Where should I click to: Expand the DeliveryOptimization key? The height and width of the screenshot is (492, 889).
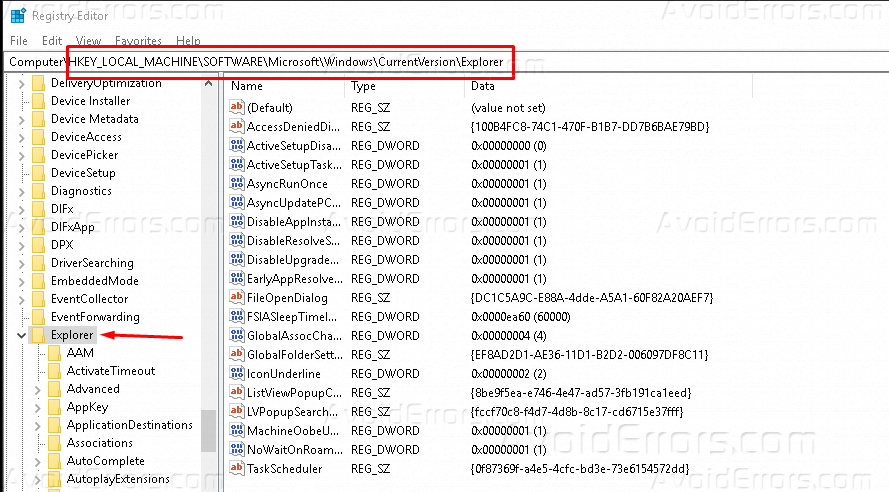pos(22,83)
